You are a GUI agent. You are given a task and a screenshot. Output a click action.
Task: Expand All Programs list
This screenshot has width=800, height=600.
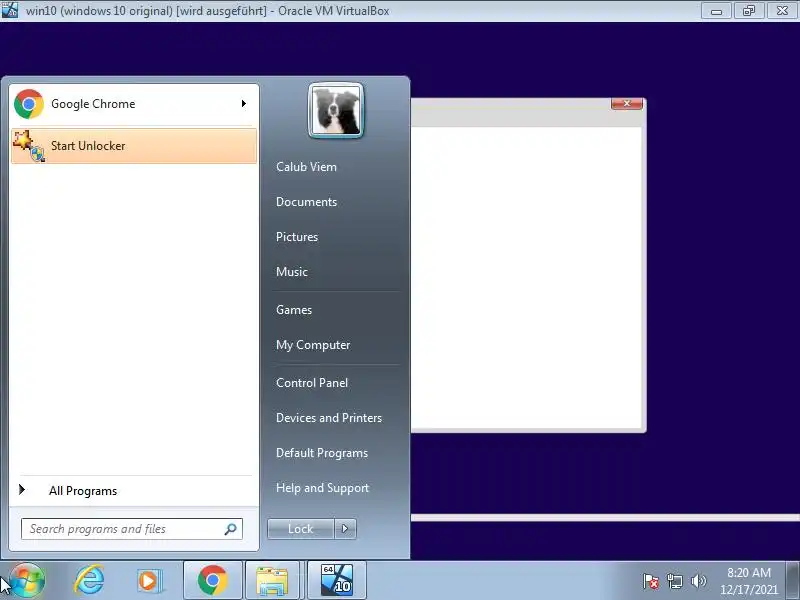point(83,491)
